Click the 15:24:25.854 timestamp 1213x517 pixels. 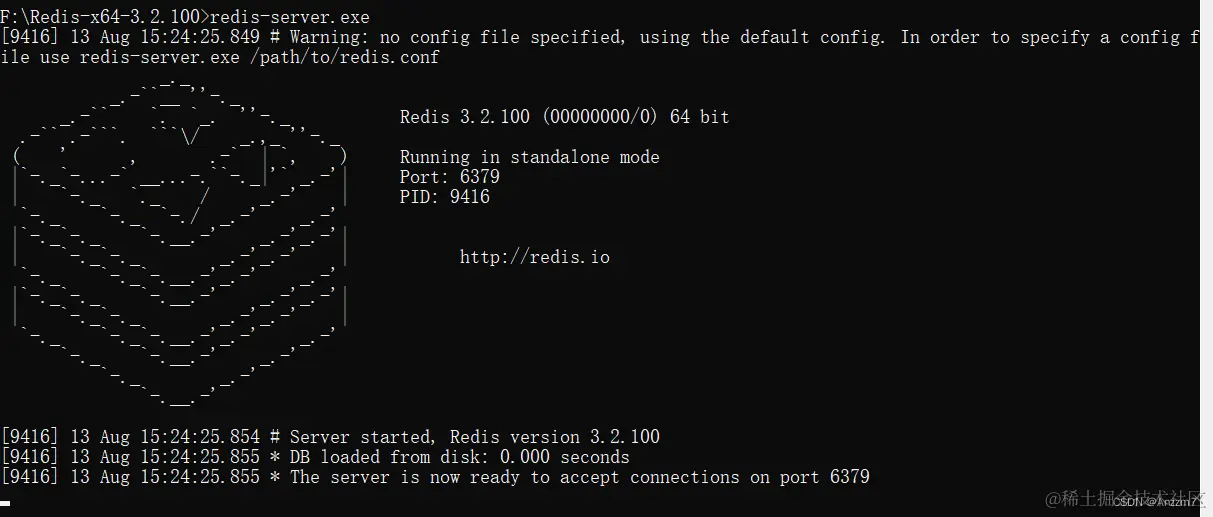[x=199, y=437]
